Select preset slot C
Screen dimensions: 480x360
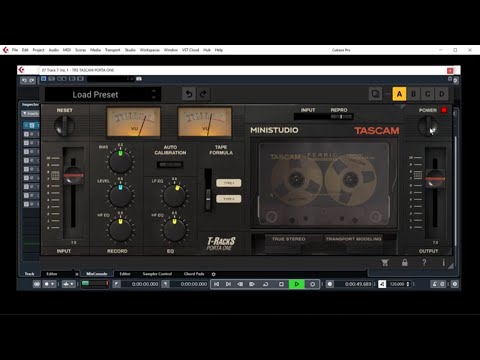tap(428, 94)
